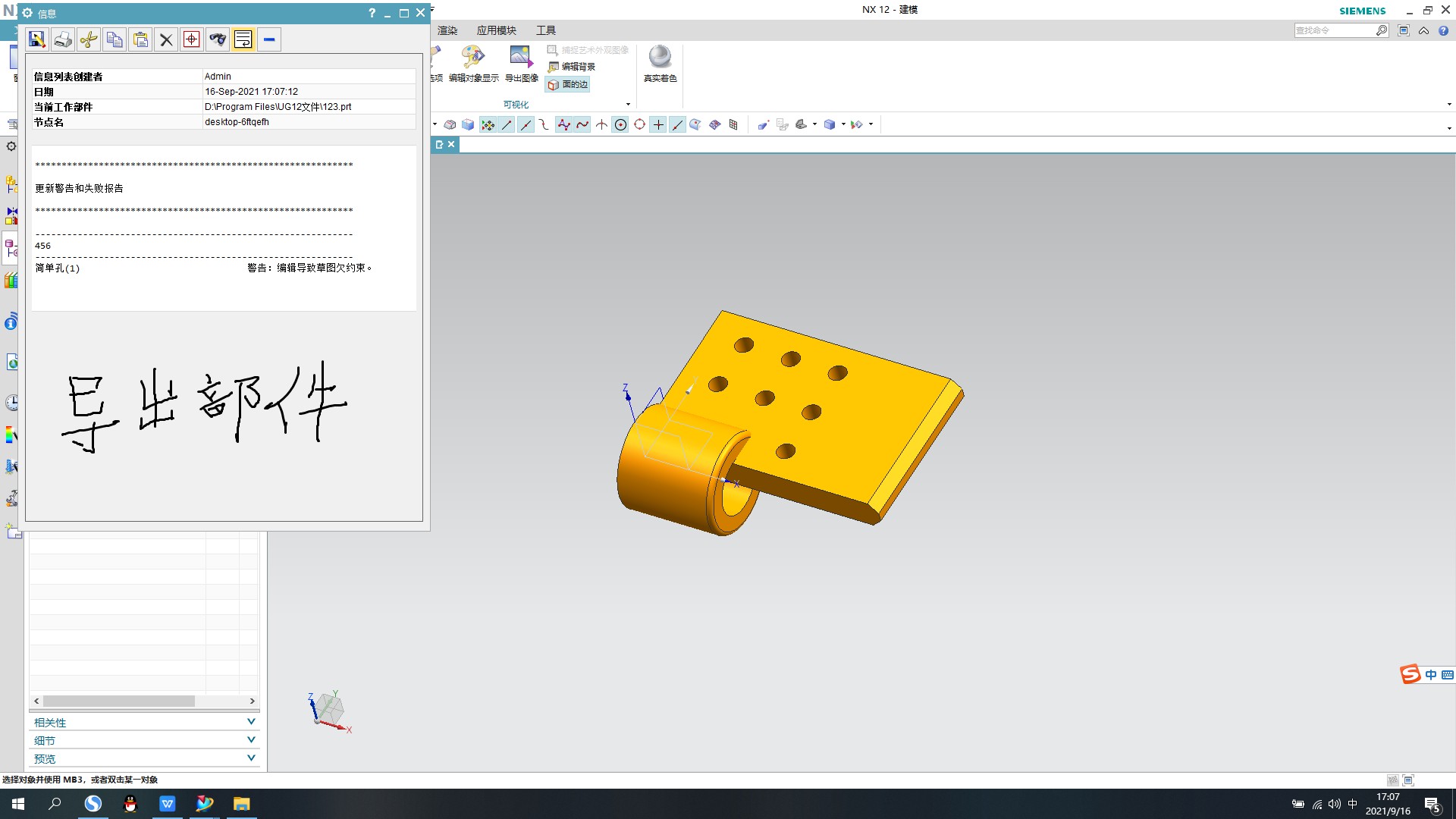Open the Render (渲染) ribbon tab
The height and width of the screenshot is (819, 1456).
[447, 30]
